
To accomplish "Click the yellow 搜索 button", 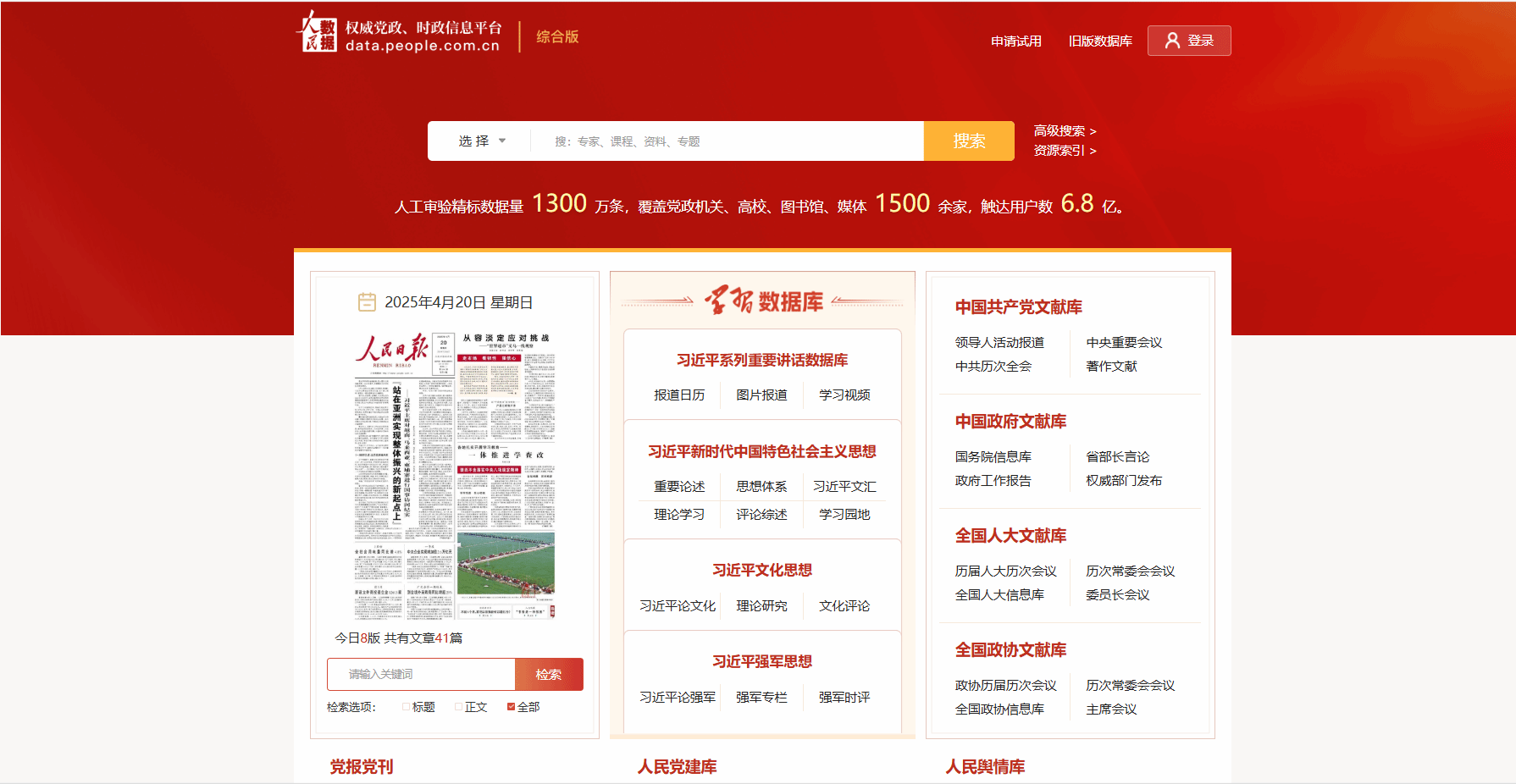I will 969,141.
